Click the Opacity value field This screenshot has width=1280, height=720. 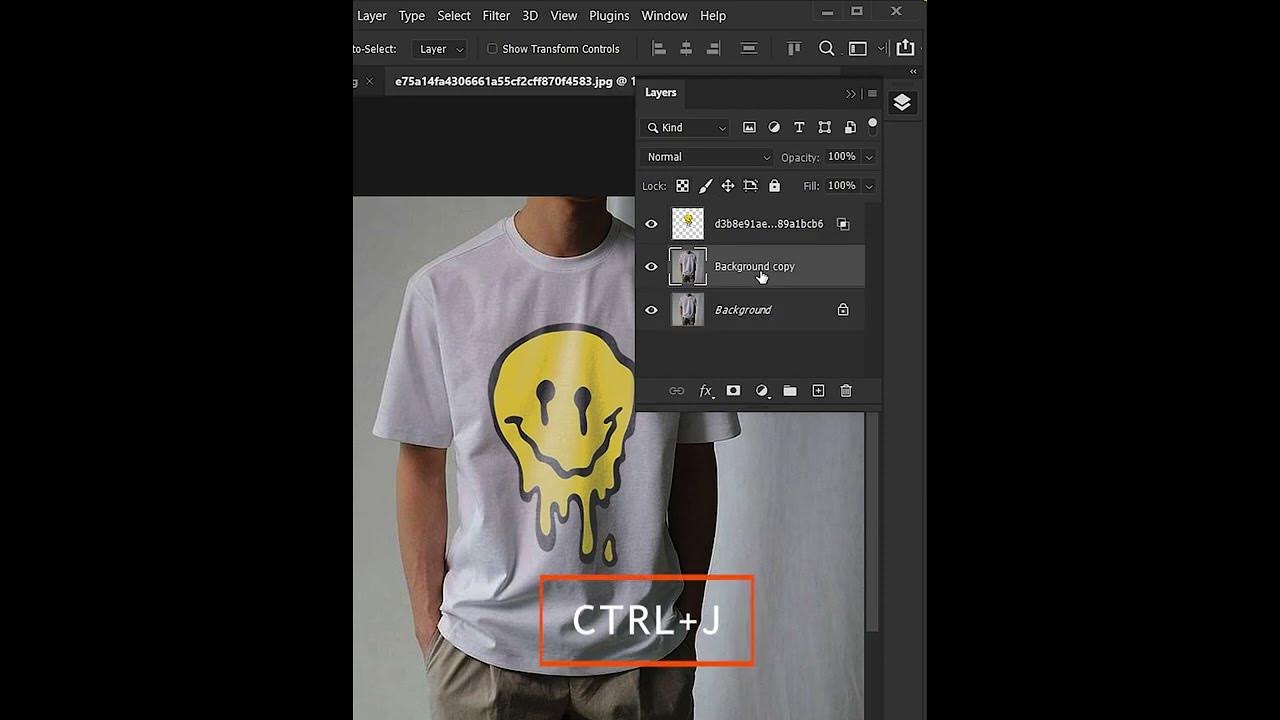[841, 157]
